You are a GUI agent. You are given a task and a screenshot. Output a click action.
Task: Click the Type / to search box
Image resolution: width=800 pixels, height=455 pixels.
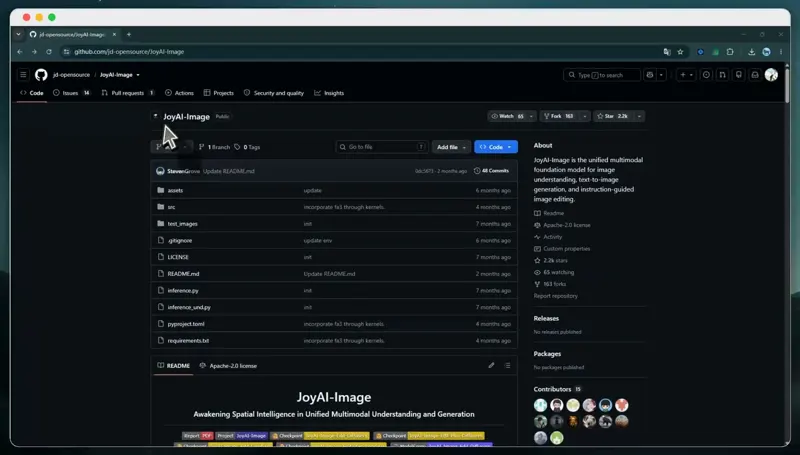(602, 75)
